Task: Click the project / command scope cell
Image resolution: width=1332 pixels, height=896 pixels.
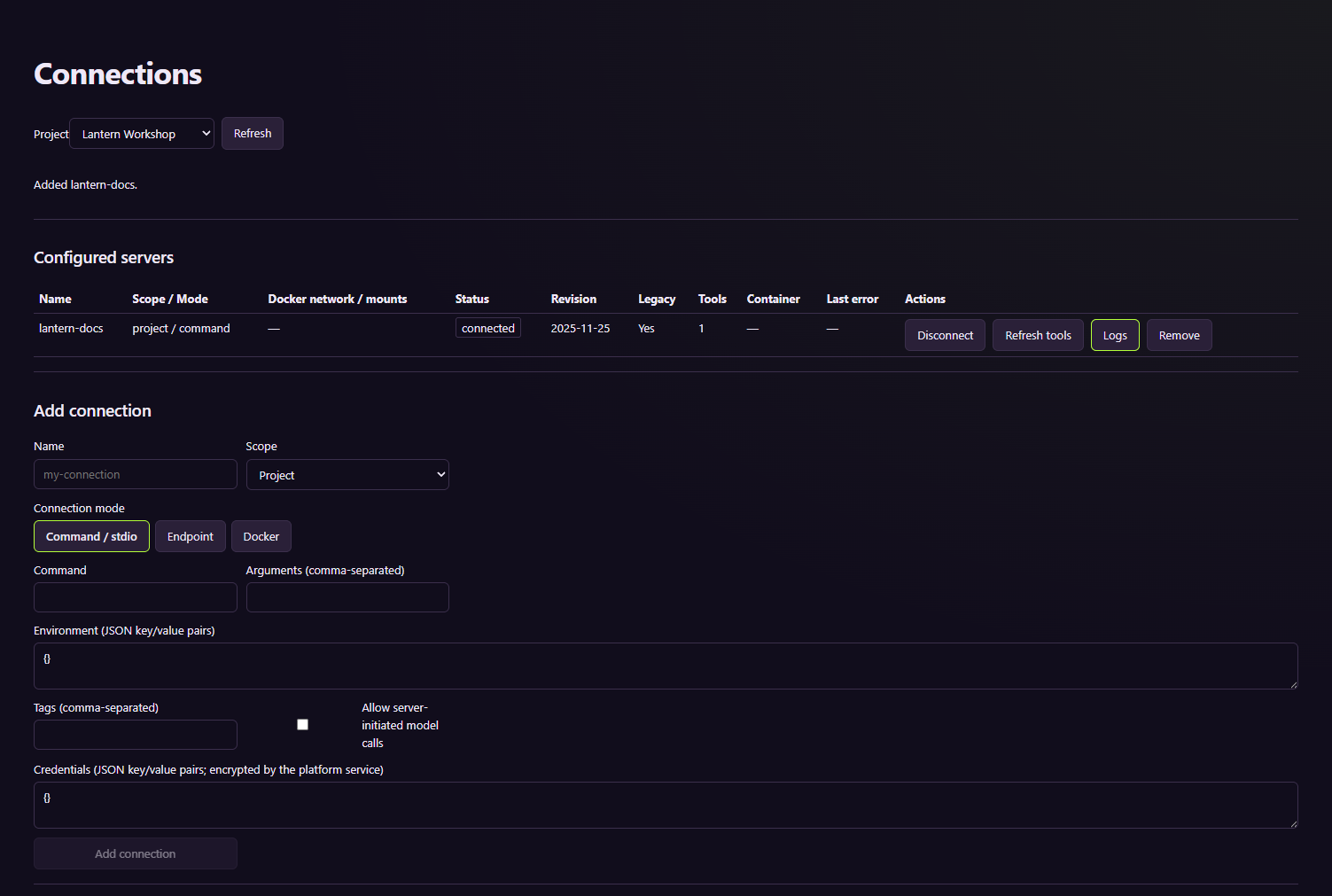Action: (181, 328)
